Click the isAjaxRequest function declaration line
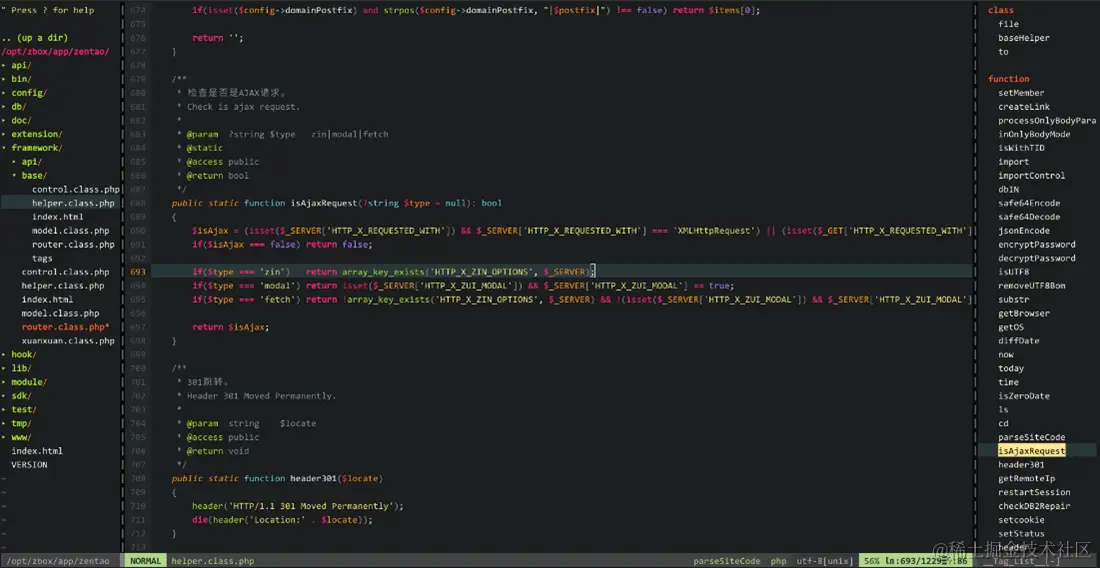This screenshot has height=568, width=1100. (x=337, y=203)
